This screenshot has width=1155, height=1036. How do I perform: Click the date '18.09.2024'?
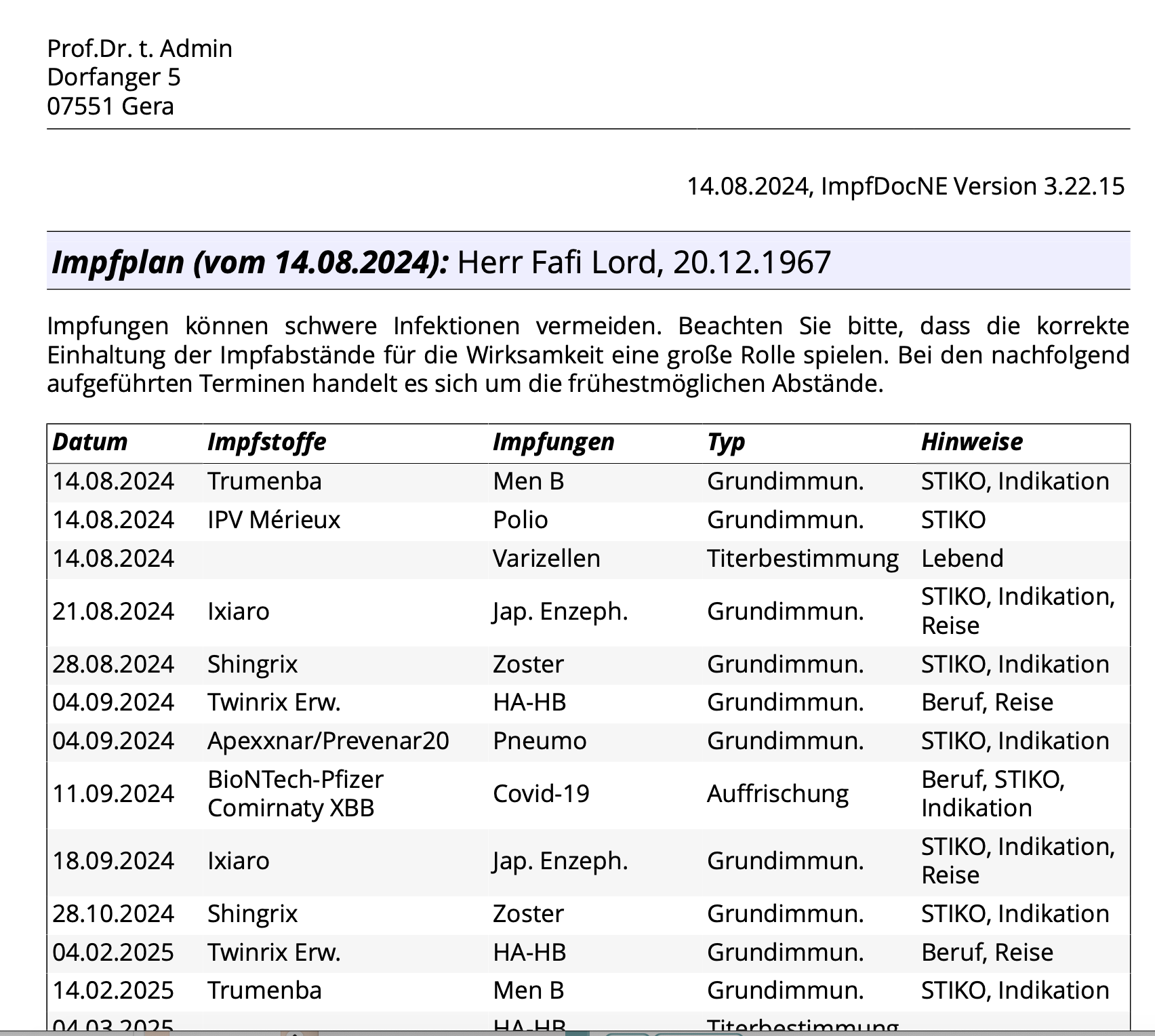(x=113, y=861)
